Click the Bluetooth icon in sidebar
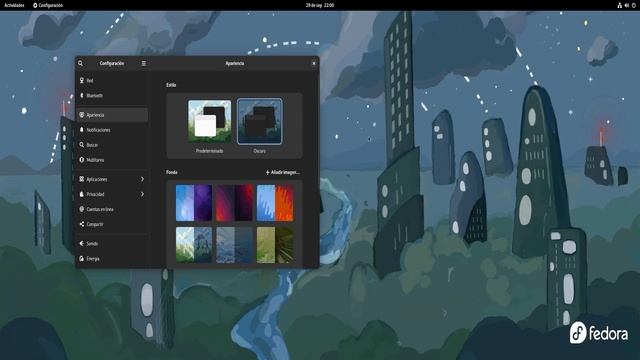640x360 pixels. pyautogui.click(x=82, y=96)
